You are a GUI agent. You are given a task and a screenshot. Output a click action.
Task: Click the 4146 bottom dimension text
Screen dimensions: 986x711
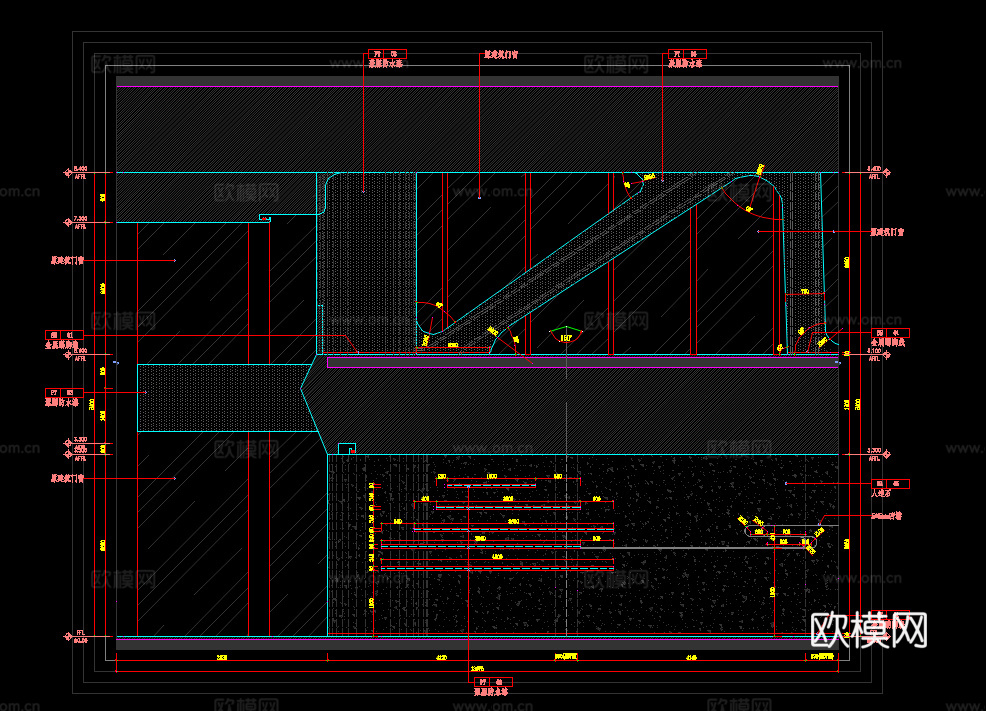tap(691, 658)
